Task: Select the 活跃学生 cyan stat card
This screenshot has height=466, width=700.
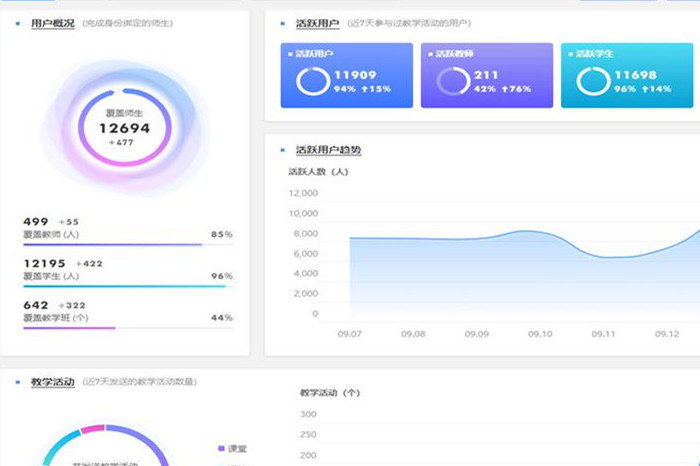Action: pyautogui.click(x=626, y=75)
